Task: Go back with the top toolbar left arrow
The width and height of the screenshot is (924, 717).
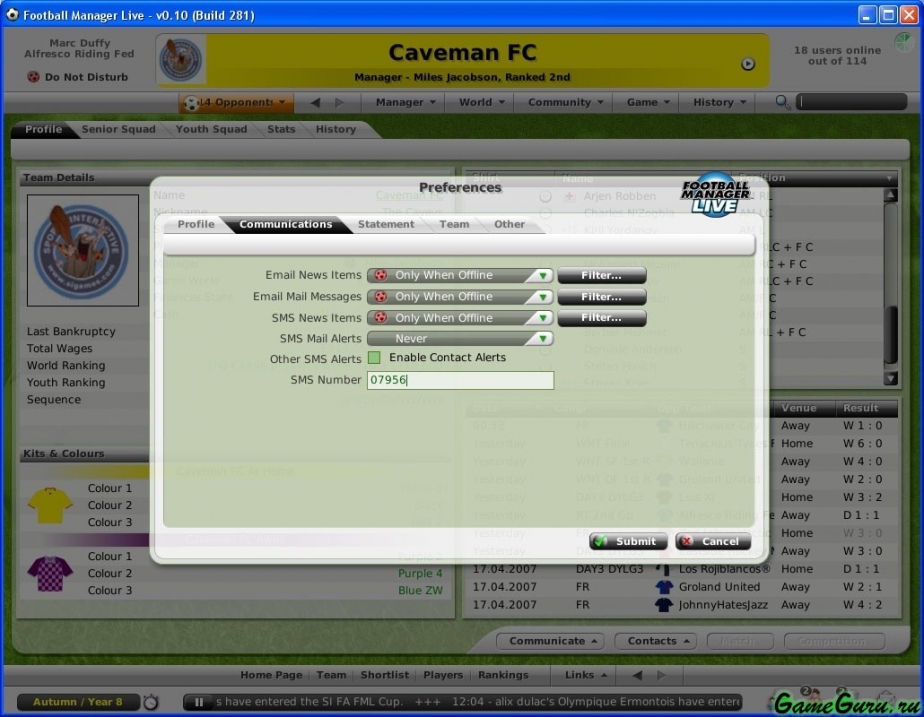Action: [x=315, y=103]
